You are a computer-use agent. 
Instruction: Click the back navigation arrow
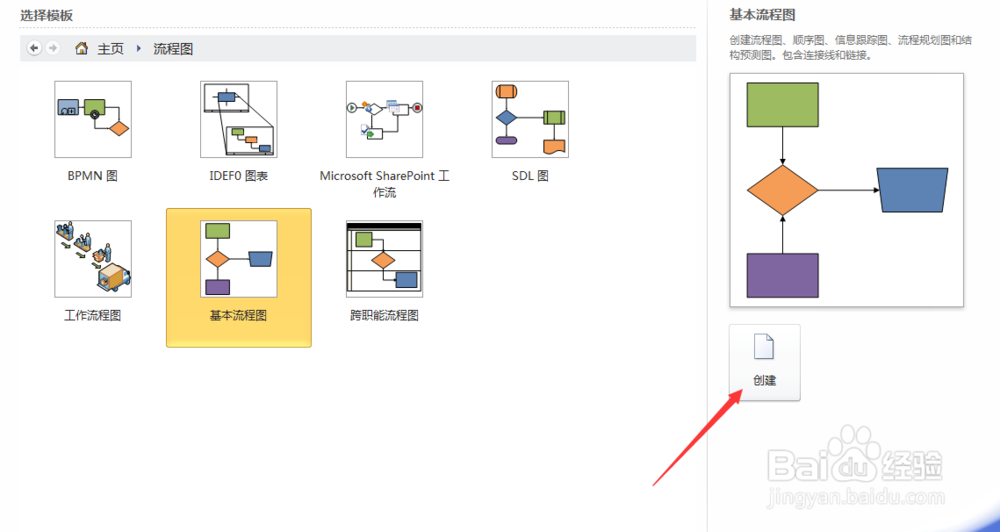click(x=34, y=48)
